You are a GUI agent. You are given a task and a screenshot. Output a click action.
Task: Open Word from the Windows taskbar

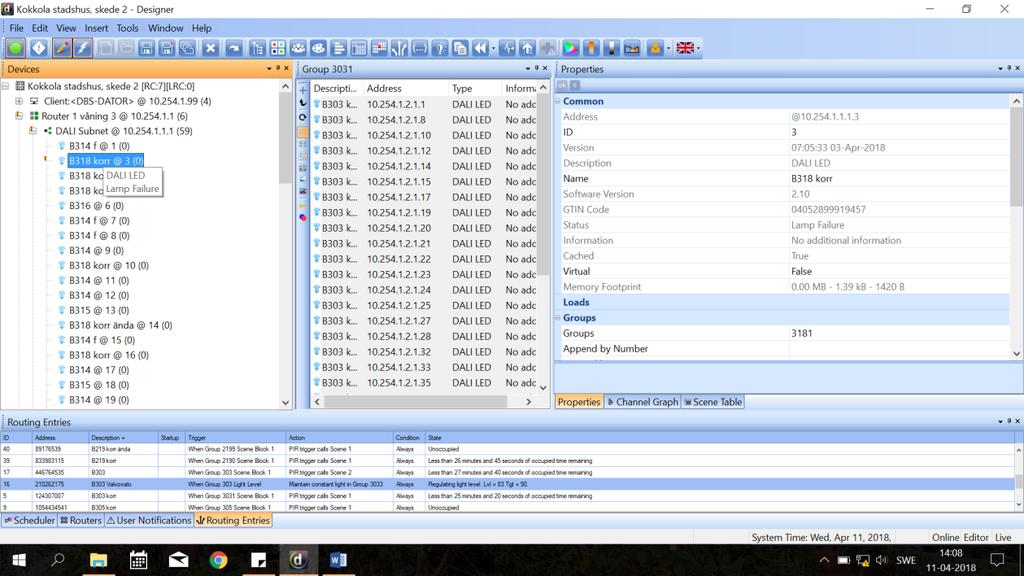[338, 560]
